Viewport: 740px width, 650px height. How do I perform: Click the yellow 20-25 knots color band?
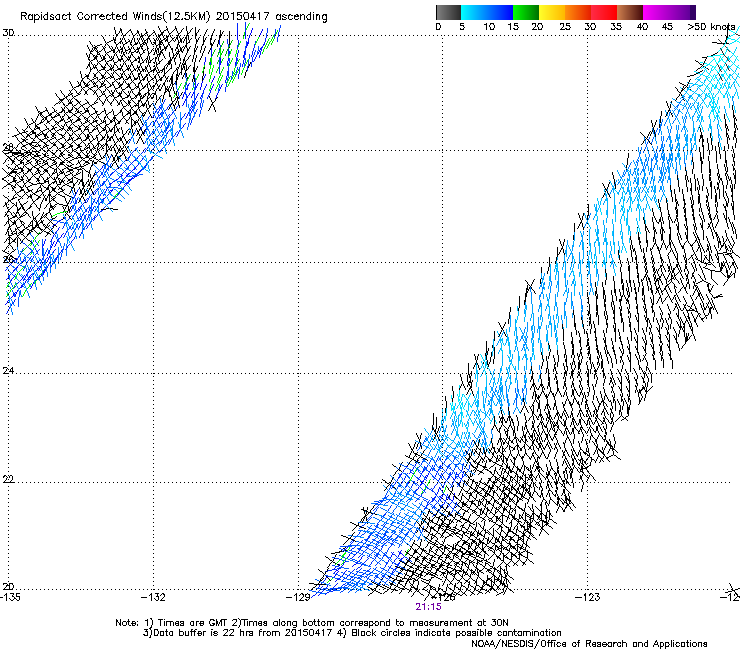click(552, 12)
